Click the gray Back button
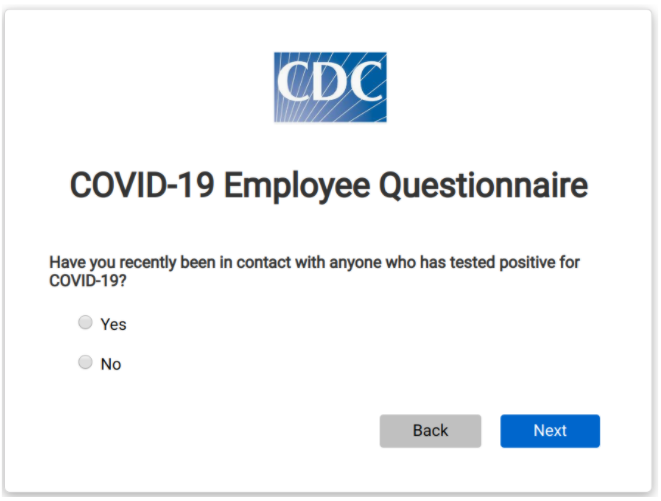 pos(430,431)
